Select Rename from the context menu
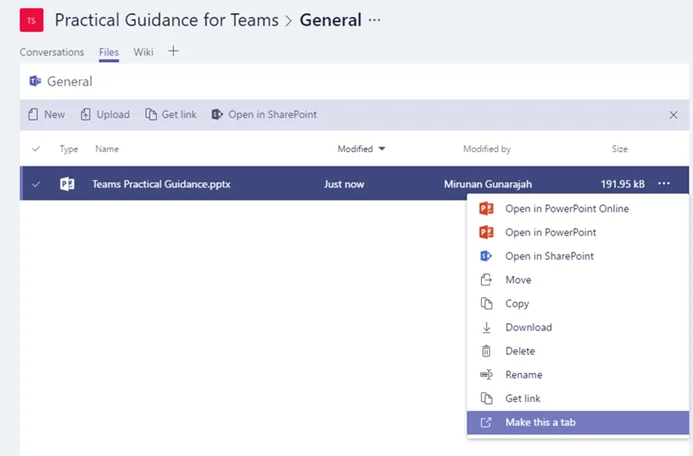The width and height of the screenshot is (693, 456). click(x=578, y=375)
